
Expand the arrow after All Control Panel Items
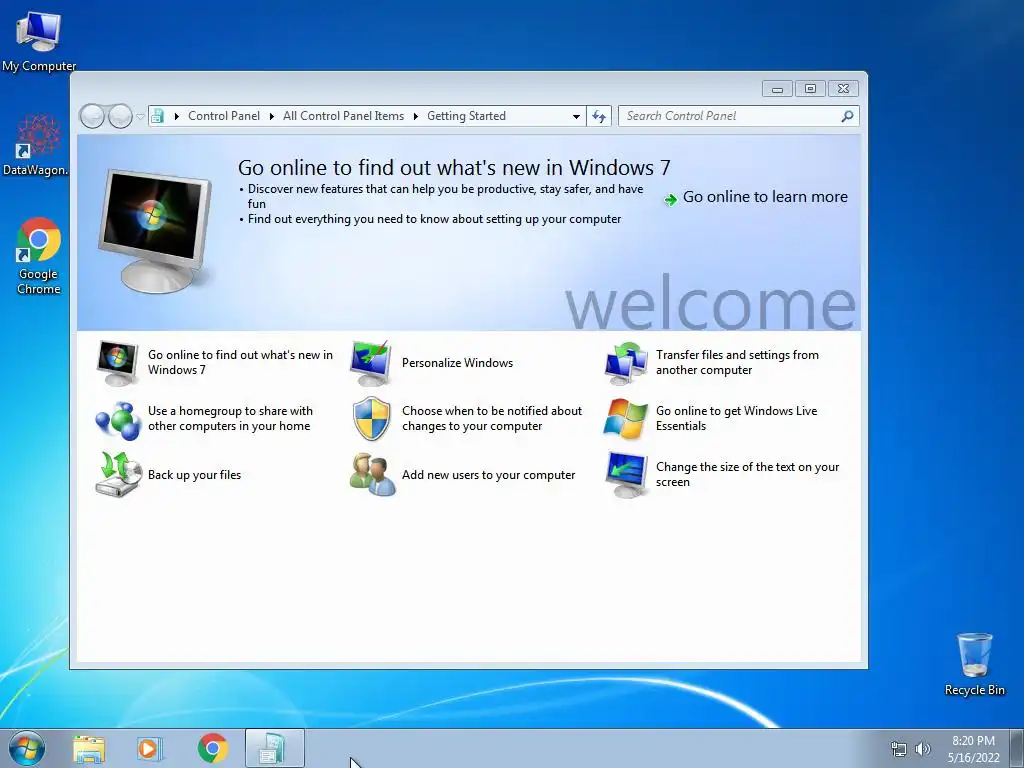tap(415, 116)
